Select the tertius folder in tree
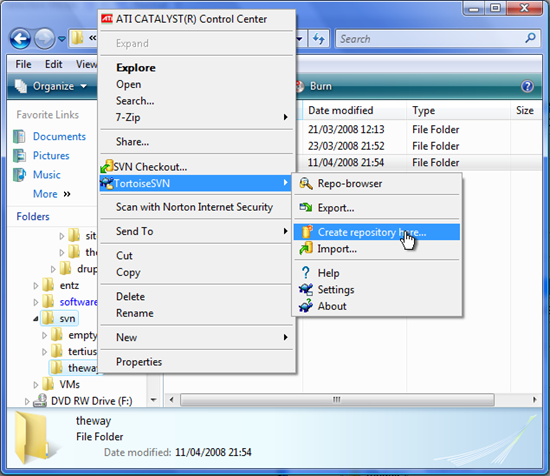Screen dimensions: 550x476 coord(82,351)
